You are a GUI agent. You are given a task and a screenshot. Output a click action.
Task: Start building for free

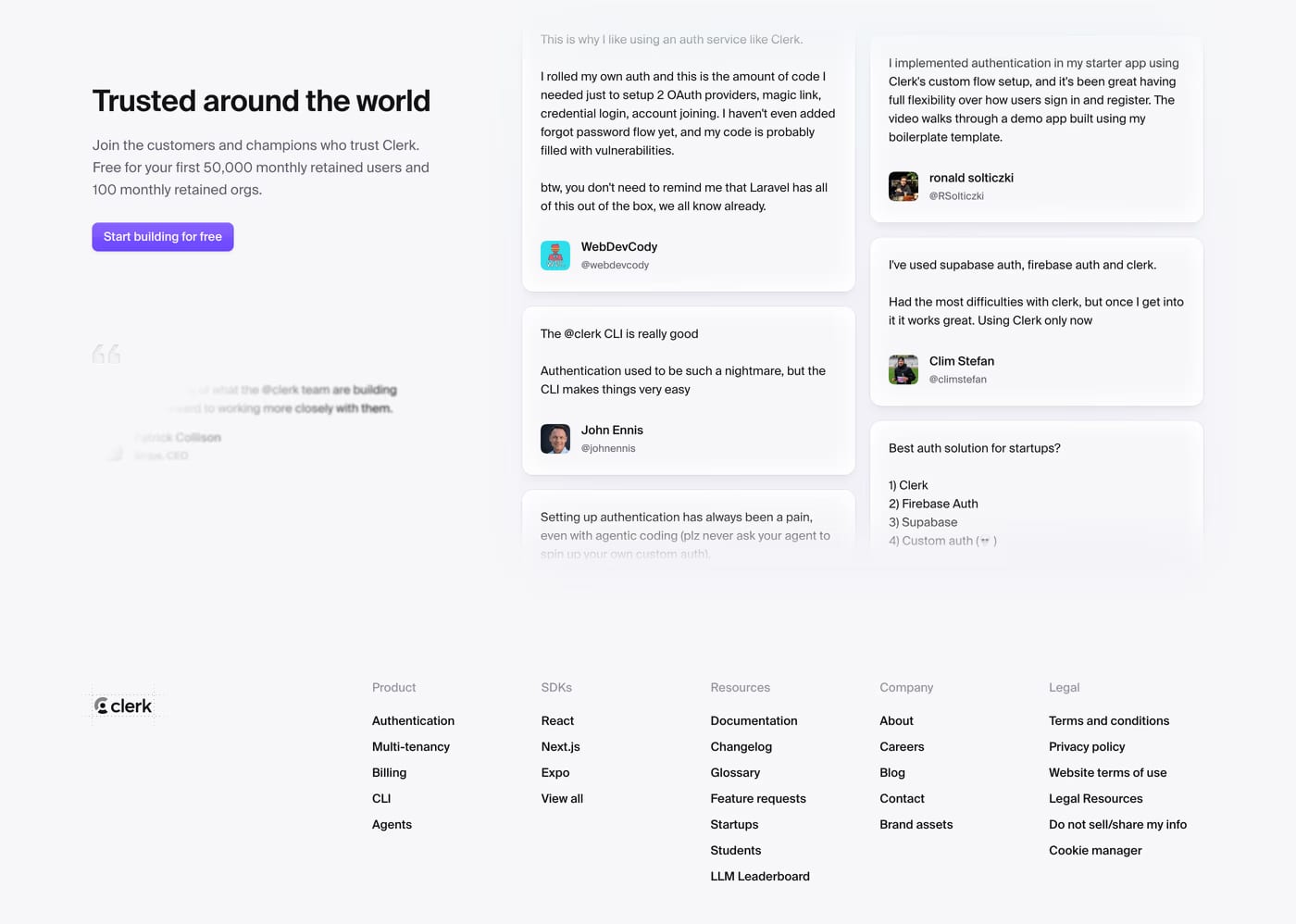click(163, 237)
